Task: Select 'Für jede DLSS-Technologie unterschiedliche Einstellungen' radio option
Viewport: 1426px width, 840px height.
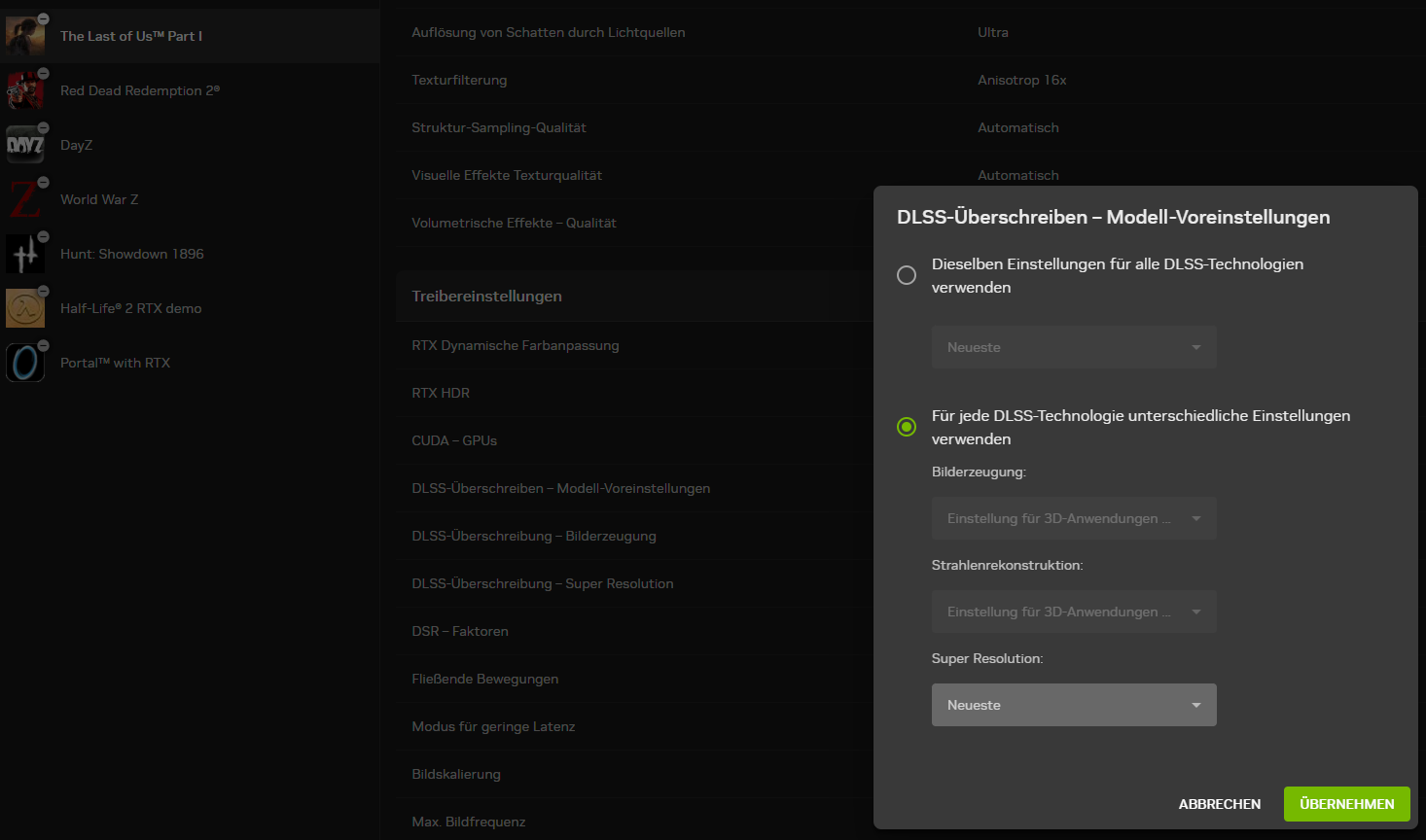Action: pyautogui.click(x=907, y=427)
